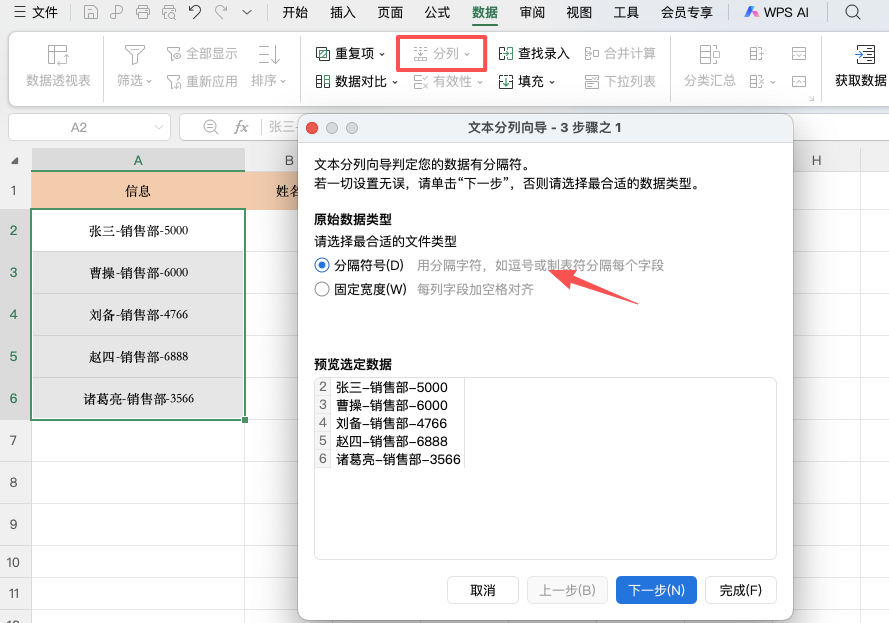Select cell containing 刘备-销售部-4766
This screenshot has width=889, height=623.
click(x=138, y=315)
